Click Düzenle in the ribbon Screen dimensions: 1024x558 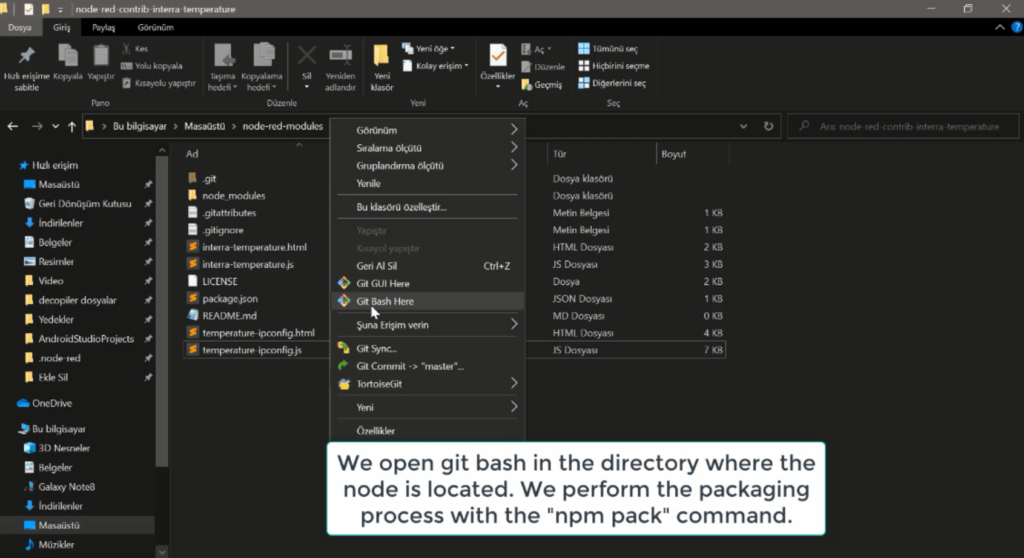coord(543,67)
